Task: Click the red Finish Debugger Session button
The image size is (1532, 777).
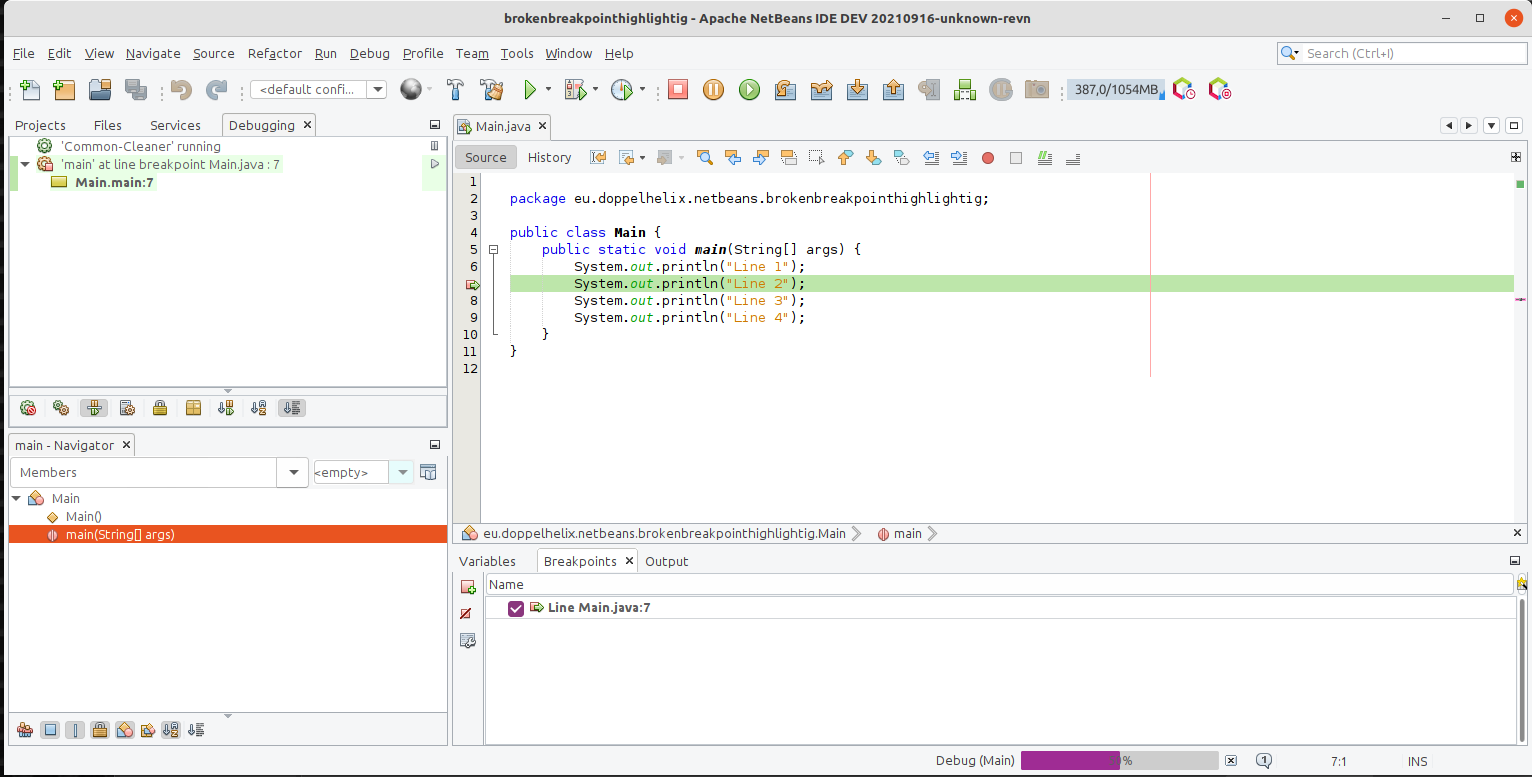Action: point(678,90)
